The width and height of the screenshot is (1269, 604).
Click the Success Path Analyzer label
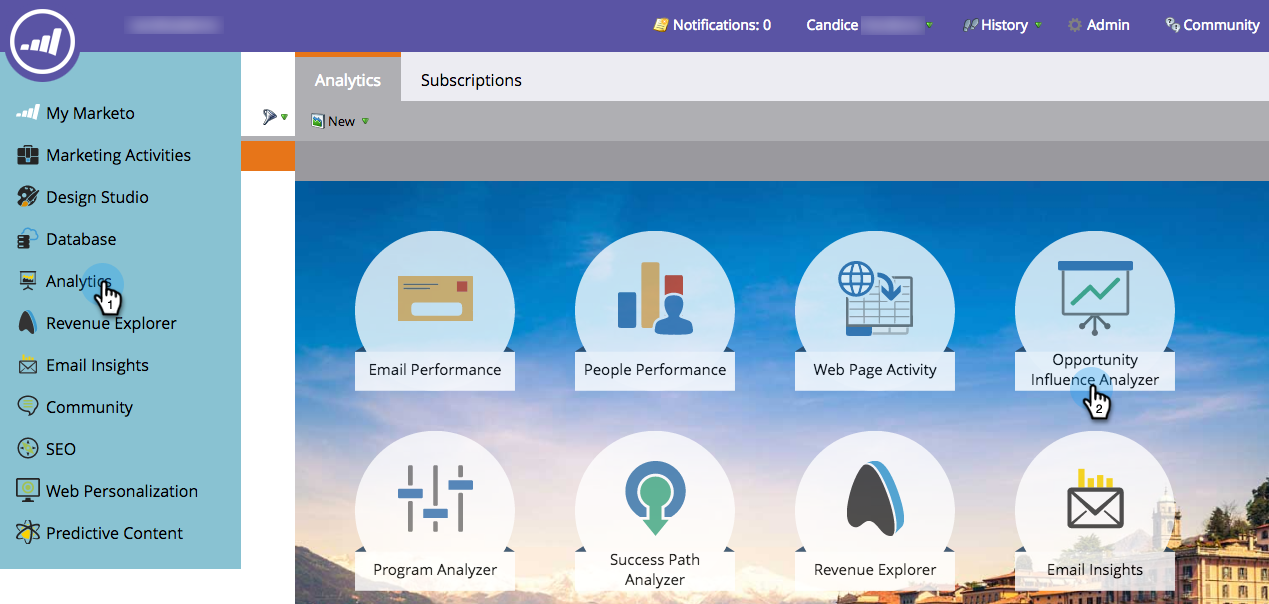[x=655, y=569]
